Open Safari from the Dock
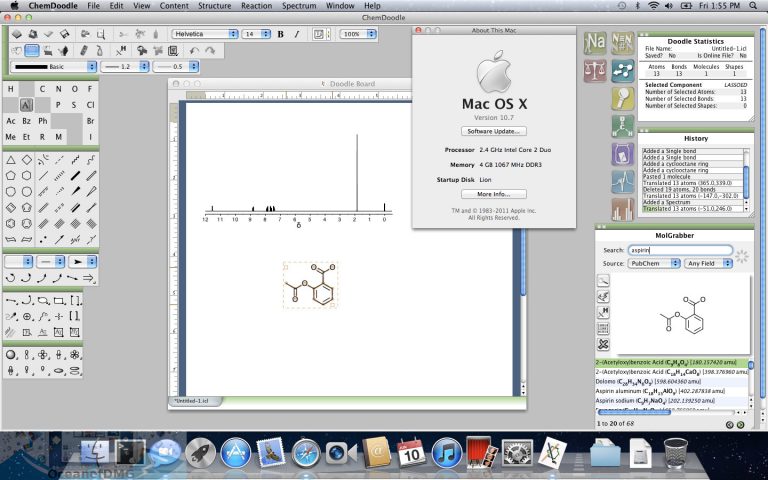 (306, 453)
